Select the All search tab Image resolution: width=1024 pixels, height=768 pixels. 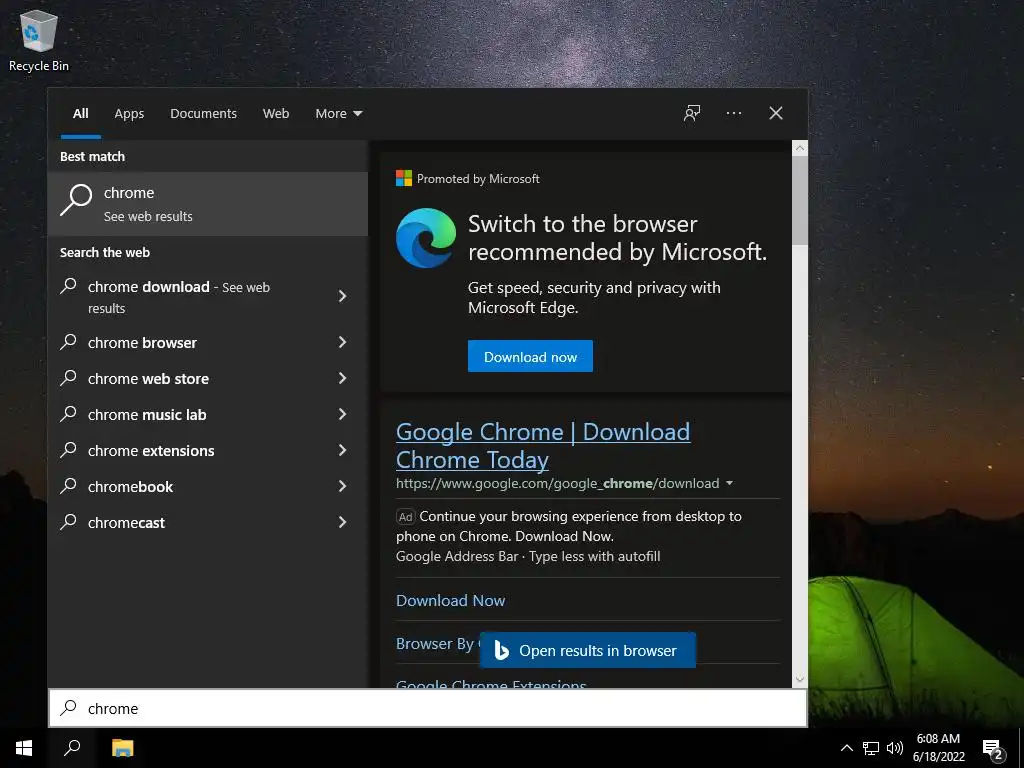[80, 114]
